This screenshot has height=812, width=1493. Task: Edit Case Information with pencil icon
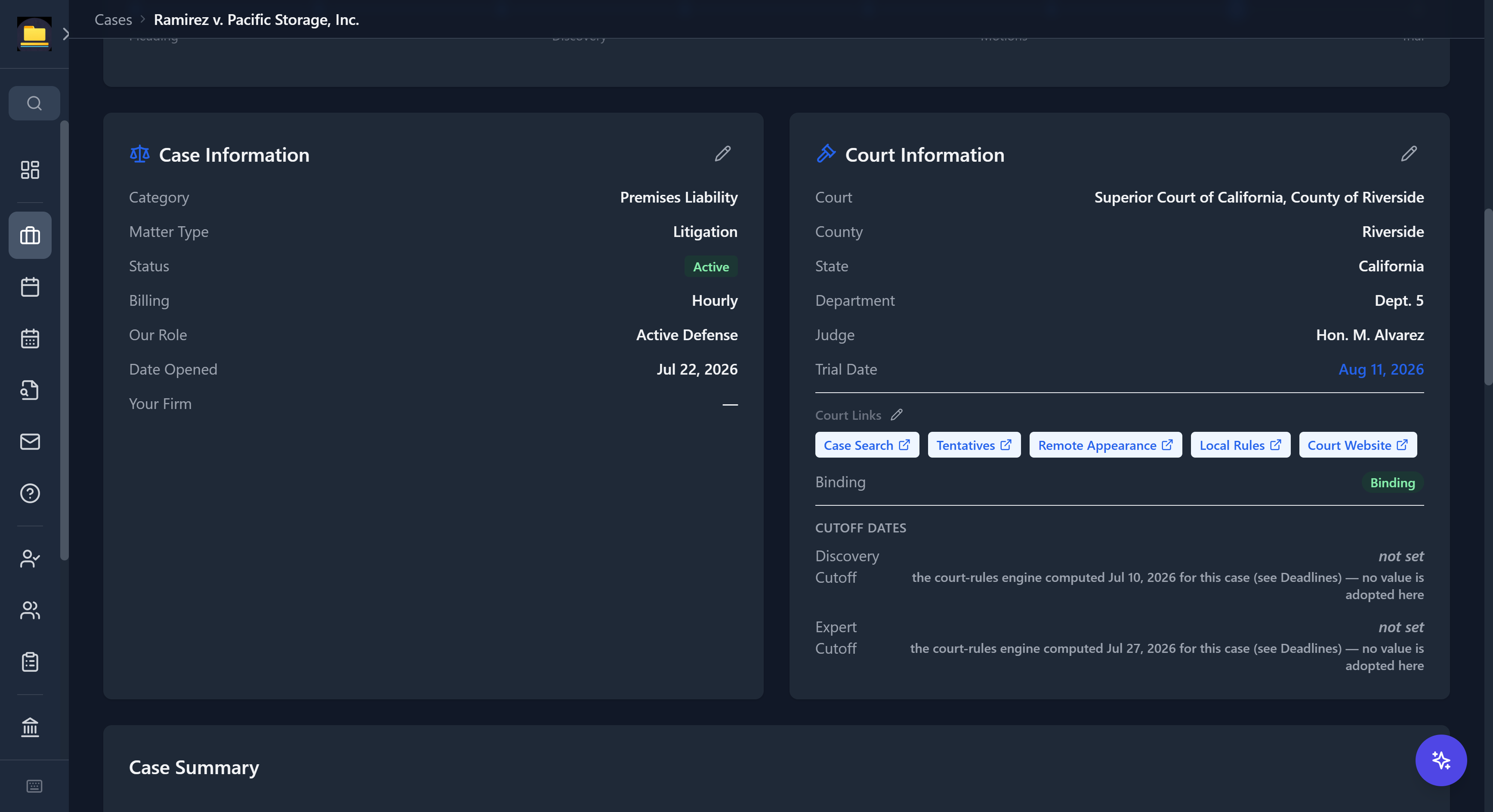click(x=723, y=154)
